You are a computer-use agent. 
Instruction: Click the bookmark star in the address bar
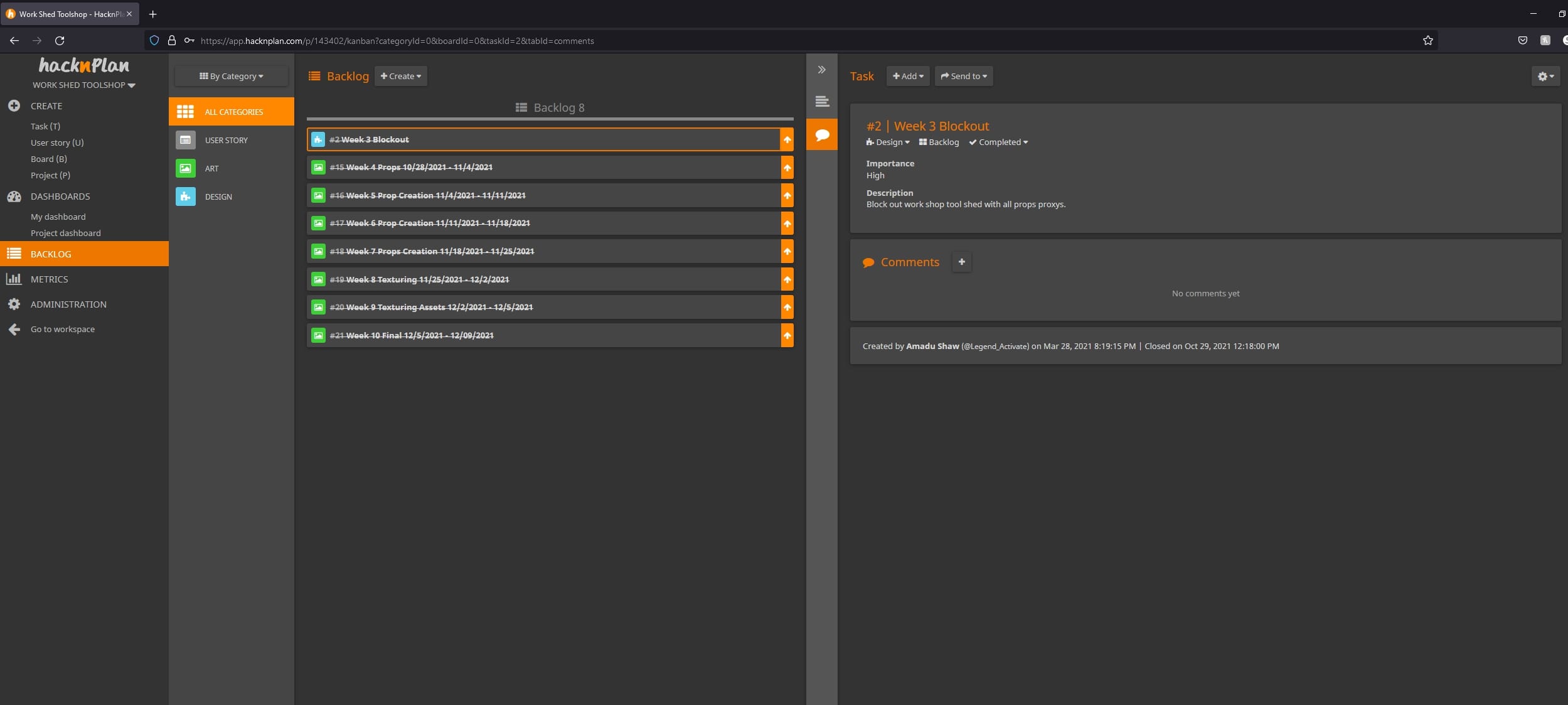click(1427, 41)
